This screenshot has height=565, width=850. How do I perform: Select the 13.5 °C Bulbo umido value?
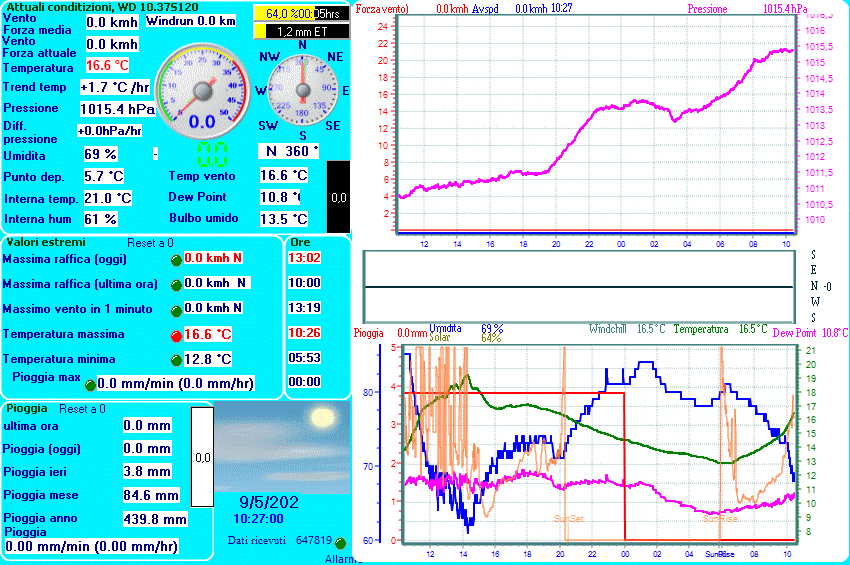tap(284, 219)
